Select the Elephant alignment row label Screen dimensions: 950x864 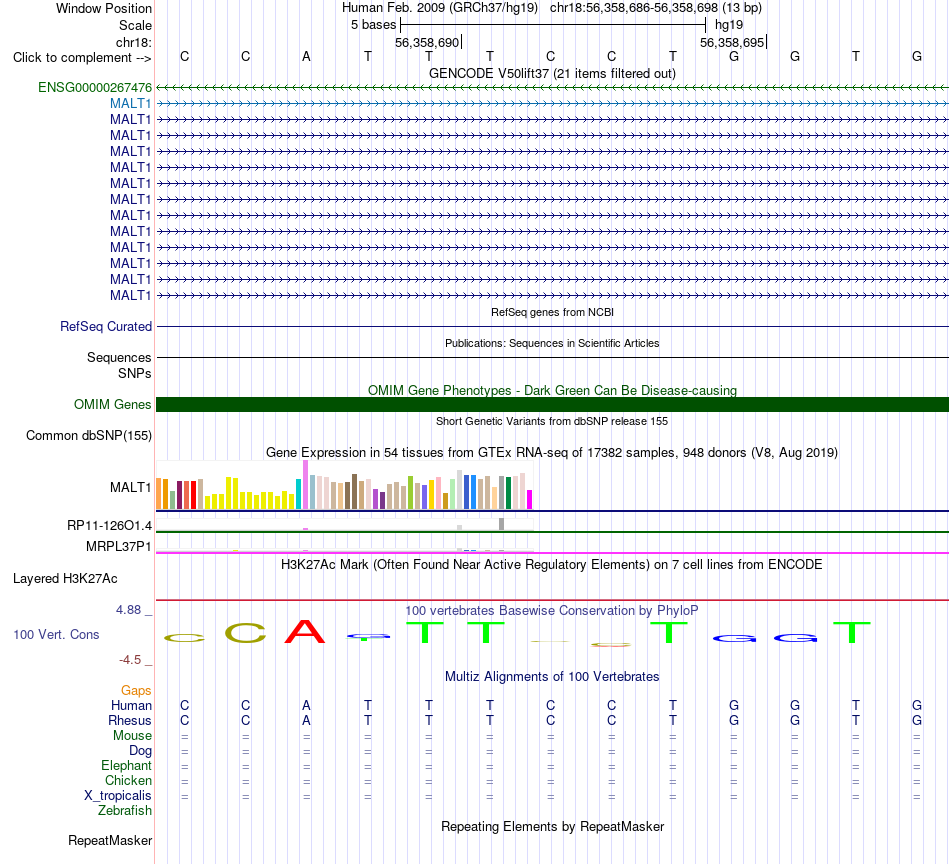(126, 765)
